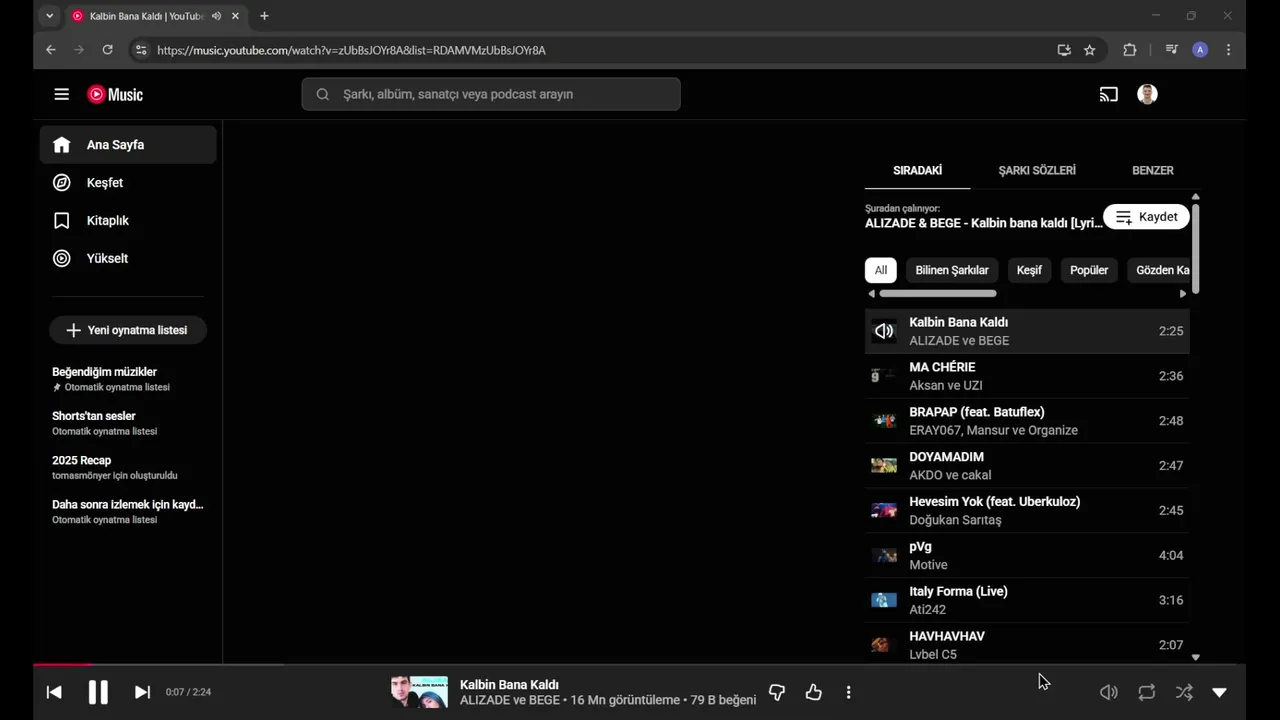The width and height of the screenshot is (1280, 720).
Task: Switch to SIRADAKİ tab
Action: pyautogui.click(x=917, y=170)
